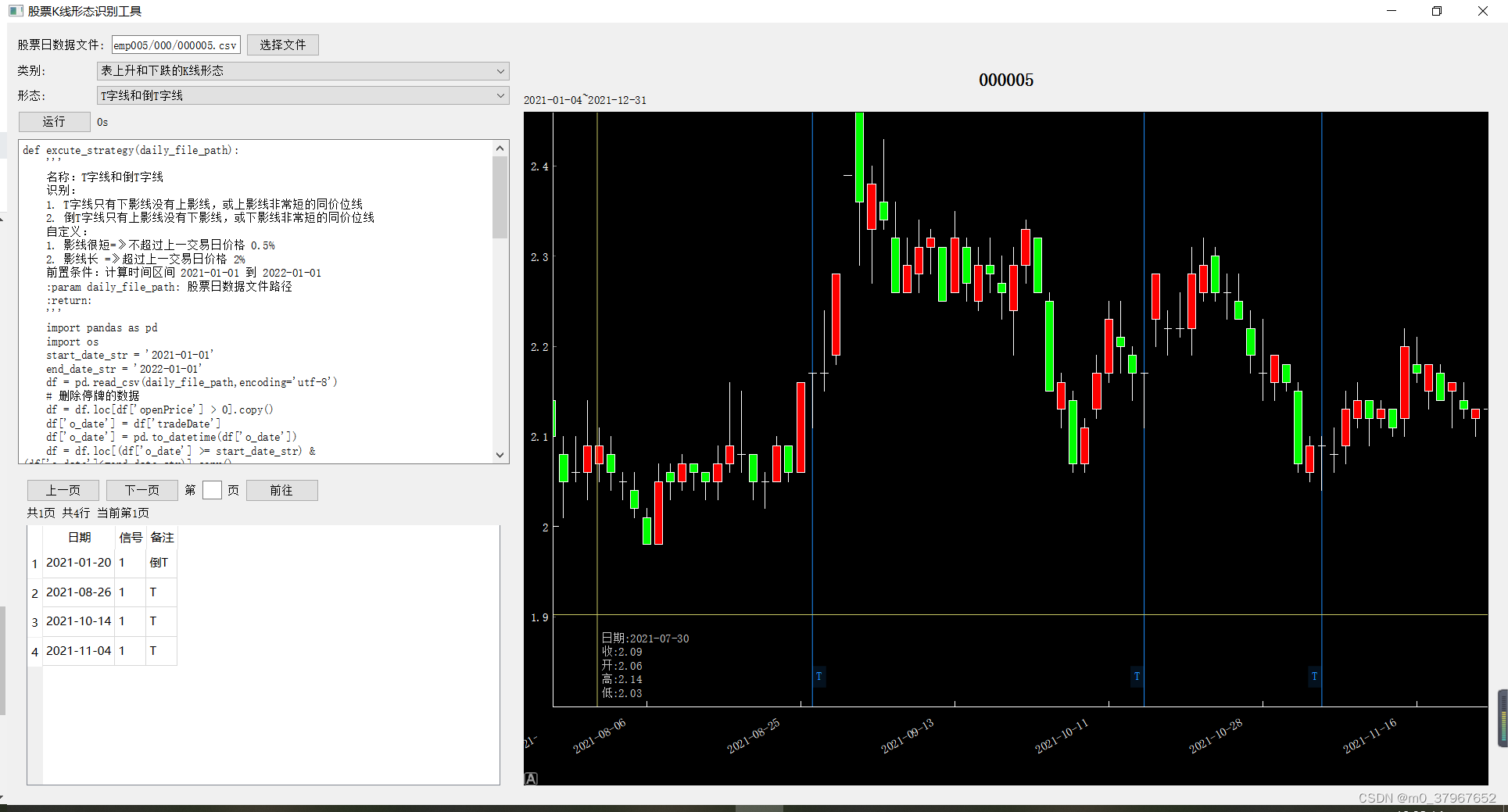The image size is (1508, 812).
Task: Select row header number 3
Action: tap(34, 622)
